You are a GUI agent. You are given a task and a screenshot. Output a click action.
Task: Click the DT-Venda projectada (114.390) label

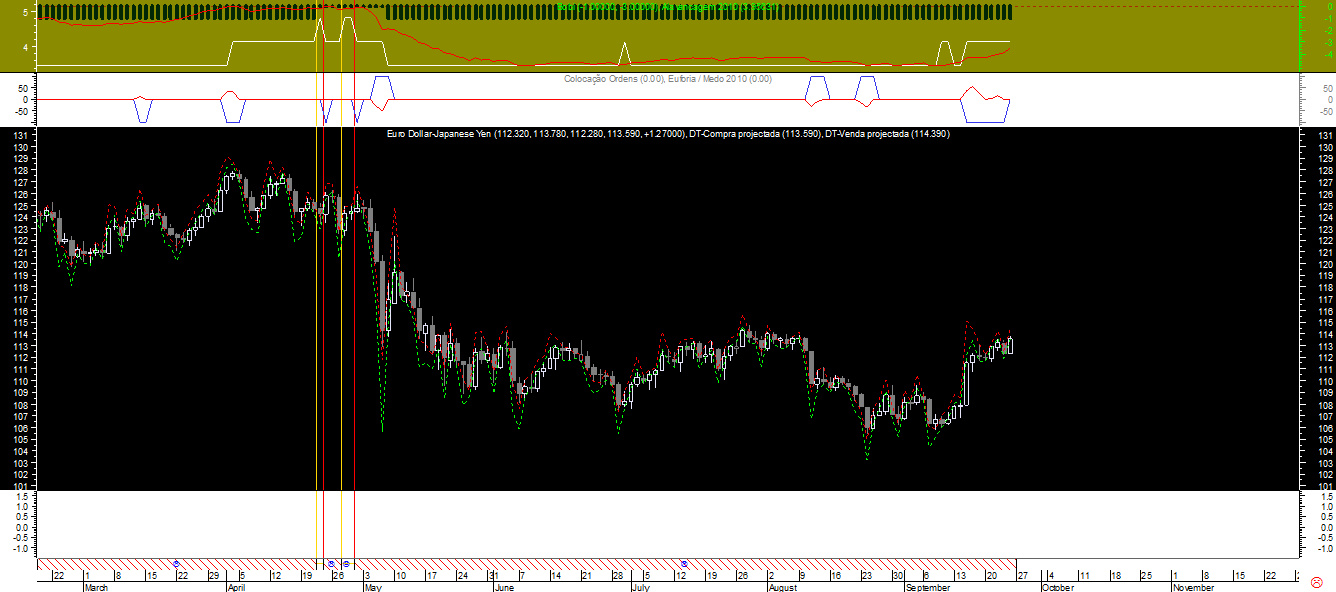pos(887,133)
